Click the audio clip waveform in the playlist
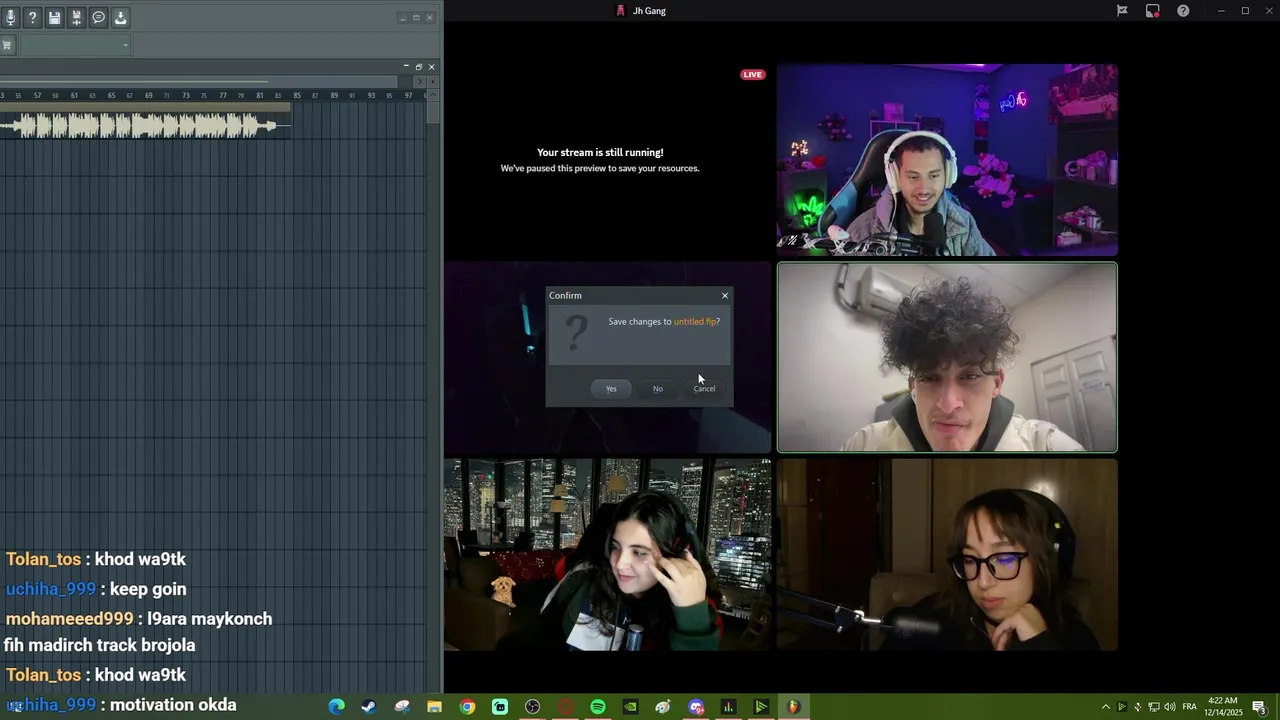This screenshot has width=1280, height=720. point(143,125)
